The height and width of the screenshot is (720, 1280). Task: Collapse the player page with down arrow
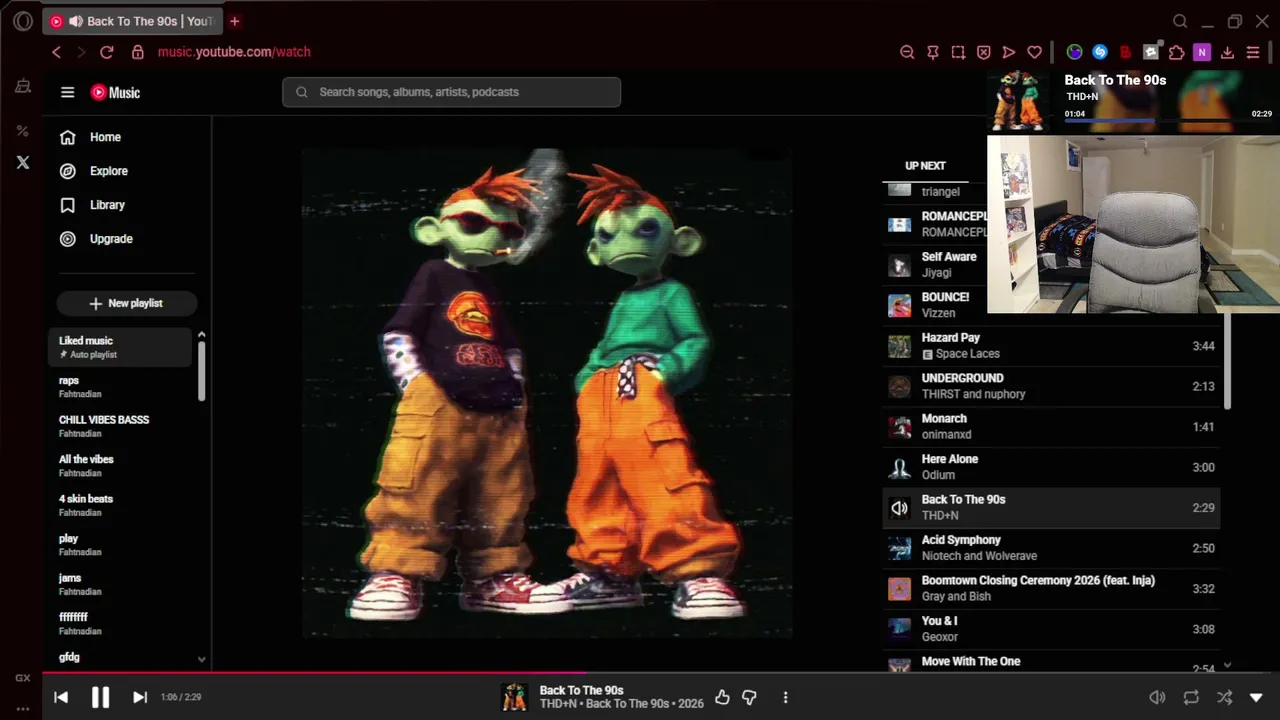[1257, 697]
